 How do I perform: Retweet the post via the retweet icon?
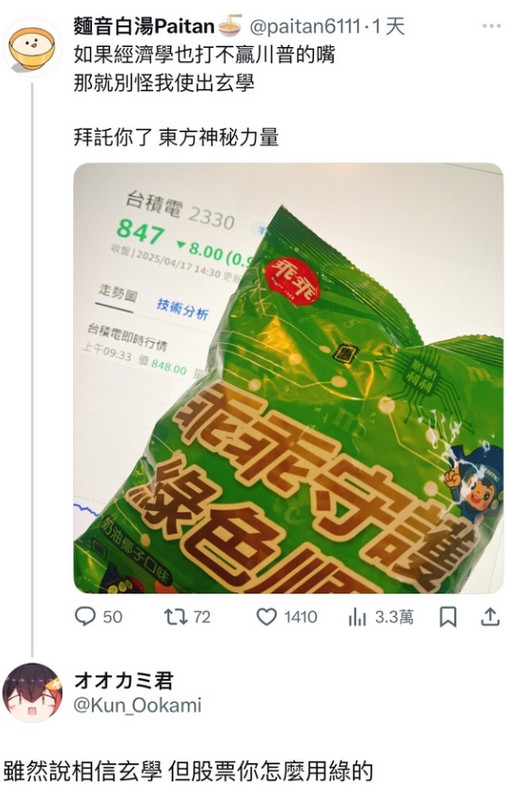click(x=176, y=616)
